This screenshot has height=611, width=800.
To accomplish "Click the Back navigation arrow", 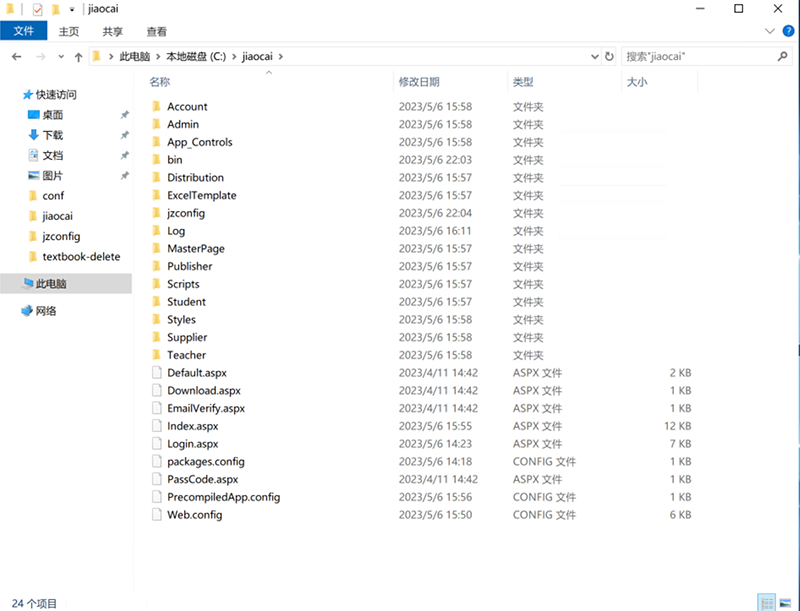I will click(x=16, y=57).
